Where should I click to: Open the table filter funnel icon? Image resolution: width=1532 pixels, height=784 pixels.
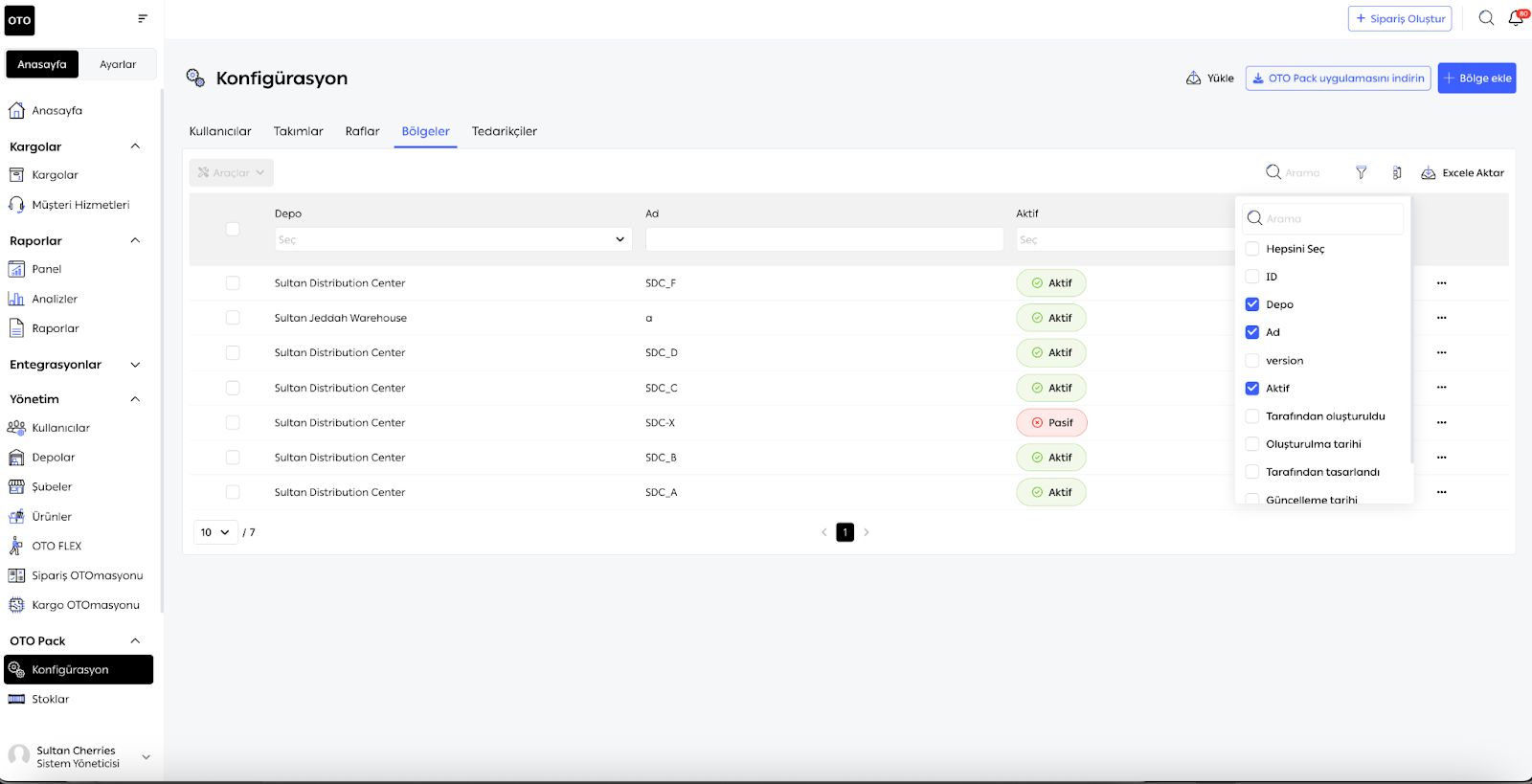(x=1361, y=172)
